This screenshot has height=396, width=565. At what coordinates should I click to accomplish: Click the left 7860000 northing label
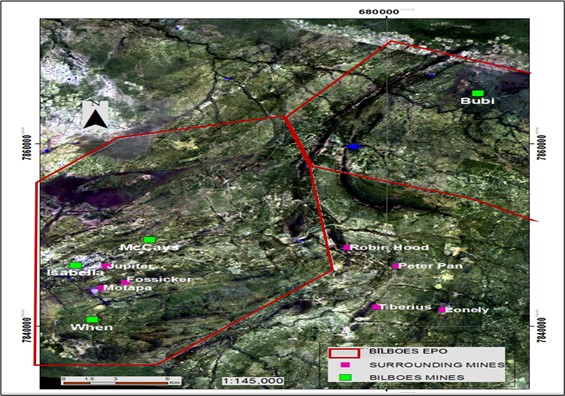click(x=27, y=147)
